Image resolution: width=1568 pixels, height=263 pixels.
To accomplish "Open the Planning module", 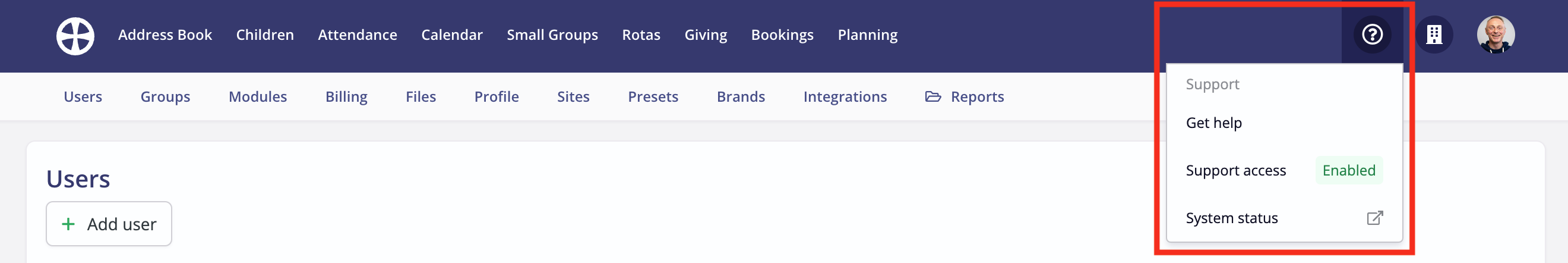I will pyautogui.click(x=867, y=35).
